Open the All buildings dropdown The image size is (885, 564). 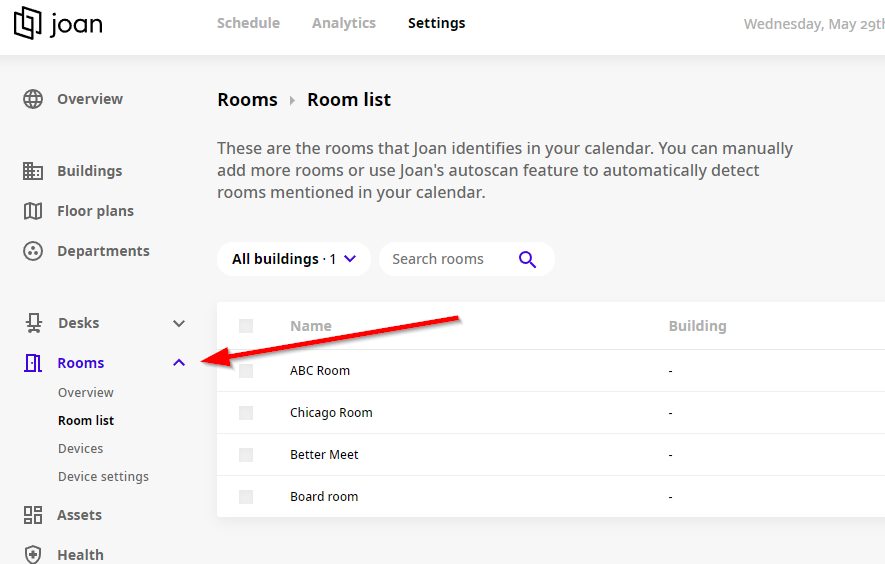[x=294, y=259]
